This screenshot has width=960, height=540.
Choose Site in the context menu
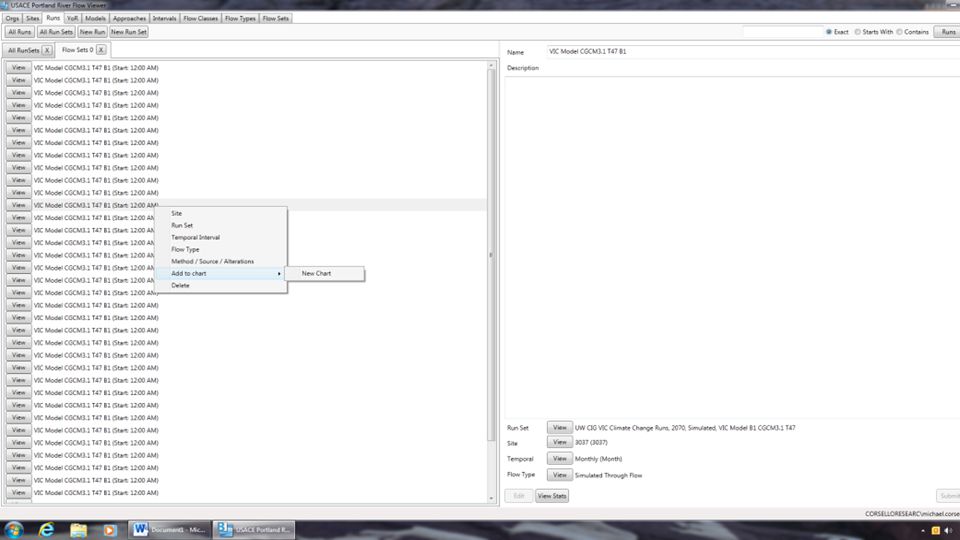click(x=220, y=213)
